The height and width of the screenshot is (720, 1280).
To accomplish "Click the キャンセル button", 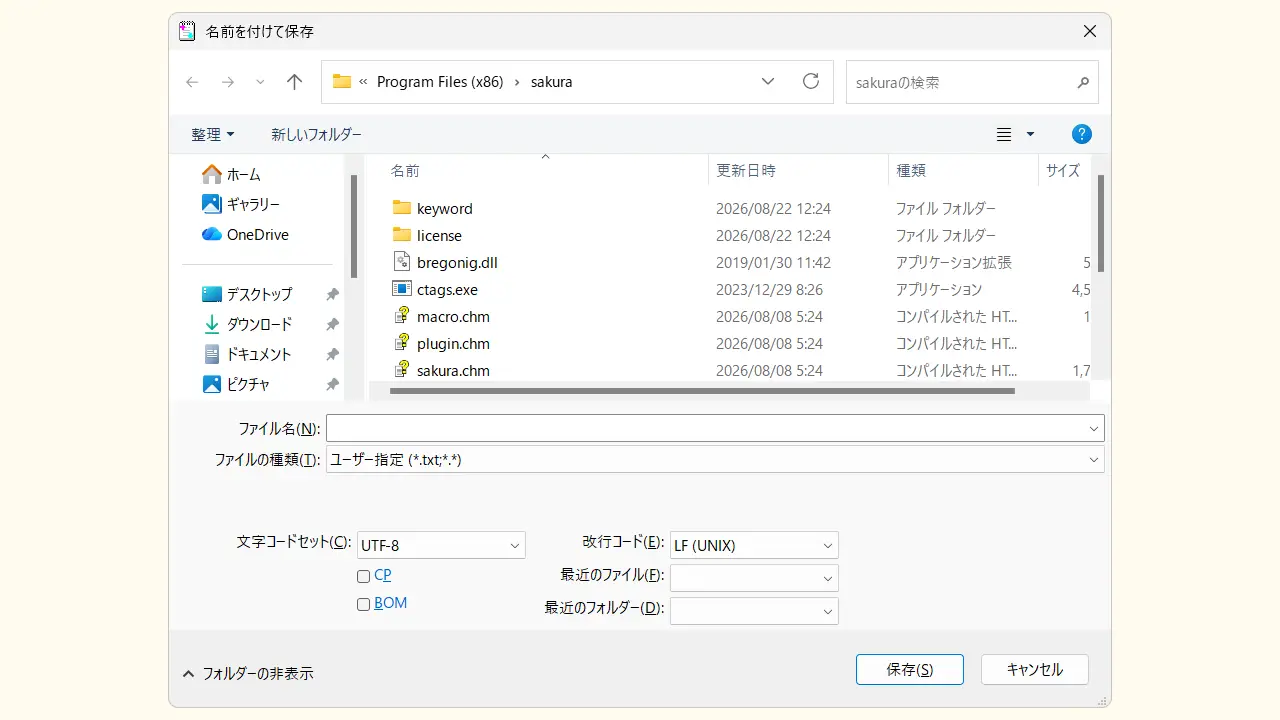I will 1035,670.
